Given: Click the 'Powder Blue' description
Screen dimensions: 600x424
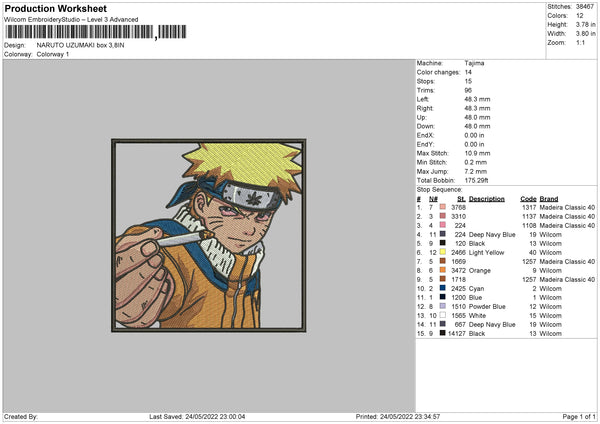Looking at the screenshot, I should point(487,306).
